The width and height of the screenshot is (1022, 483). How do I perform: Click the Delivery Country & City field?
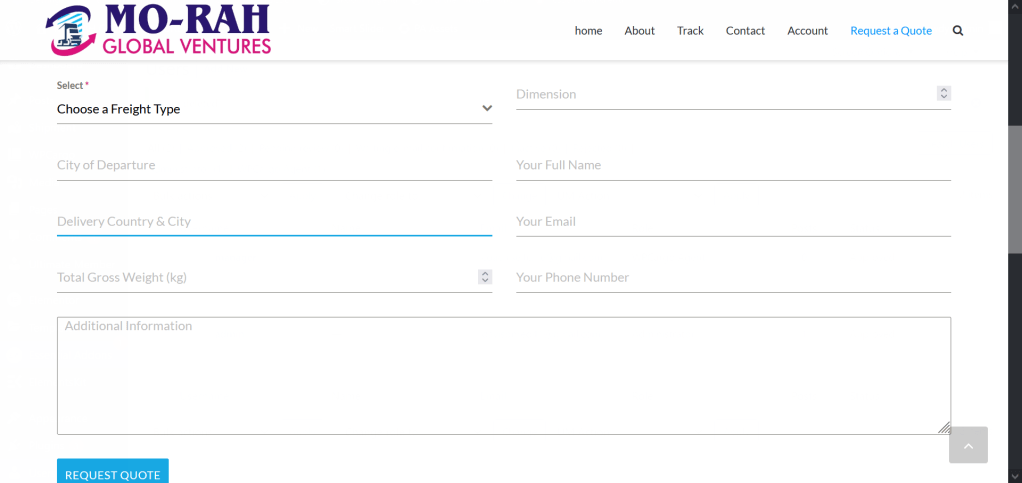(x=274, y=221)
